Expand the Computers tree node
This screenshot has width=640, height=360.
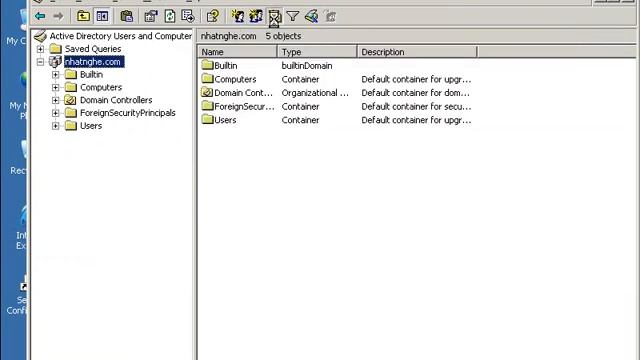(56, 87)
